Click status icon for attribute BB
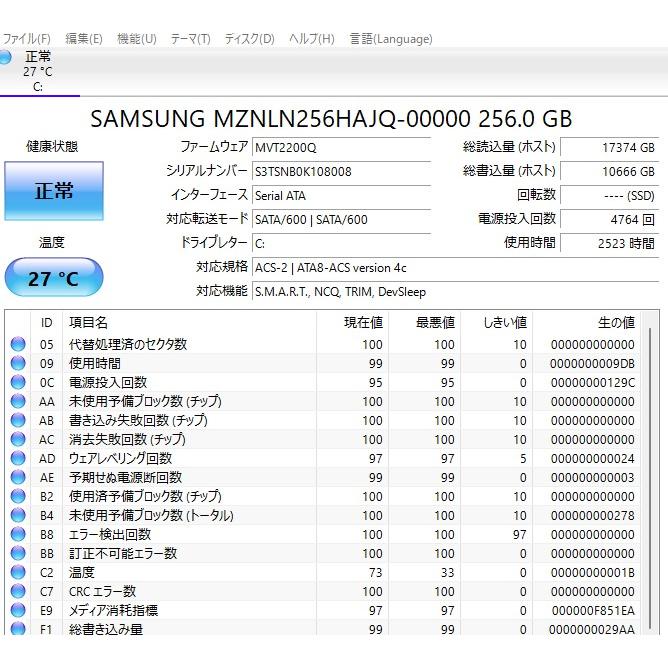This screenshot has height=668, width=668. pos(18,553)
